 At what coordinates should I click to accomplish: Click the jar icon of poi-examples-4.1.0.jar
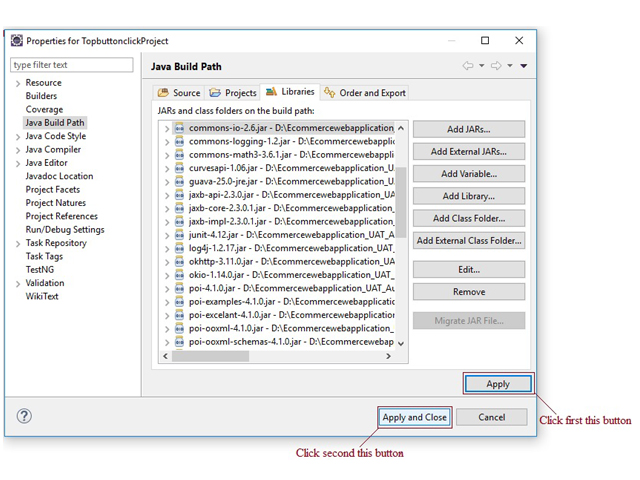[180, 302]
